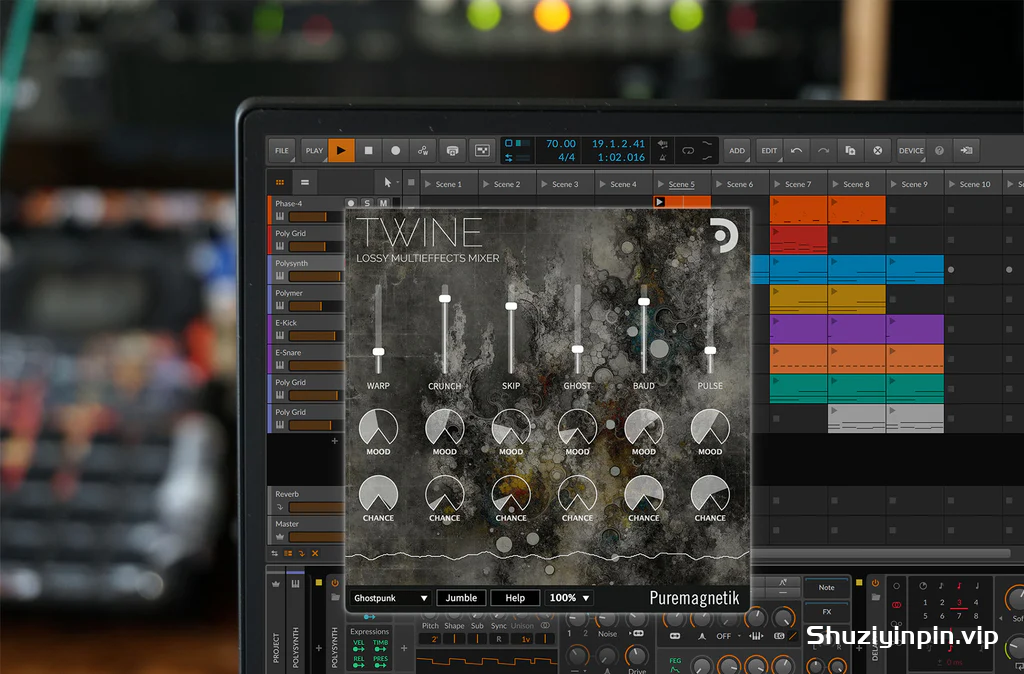Toggle the metronome icon
The width and height of the screenshot is (1024, 674).
point(663,157)
